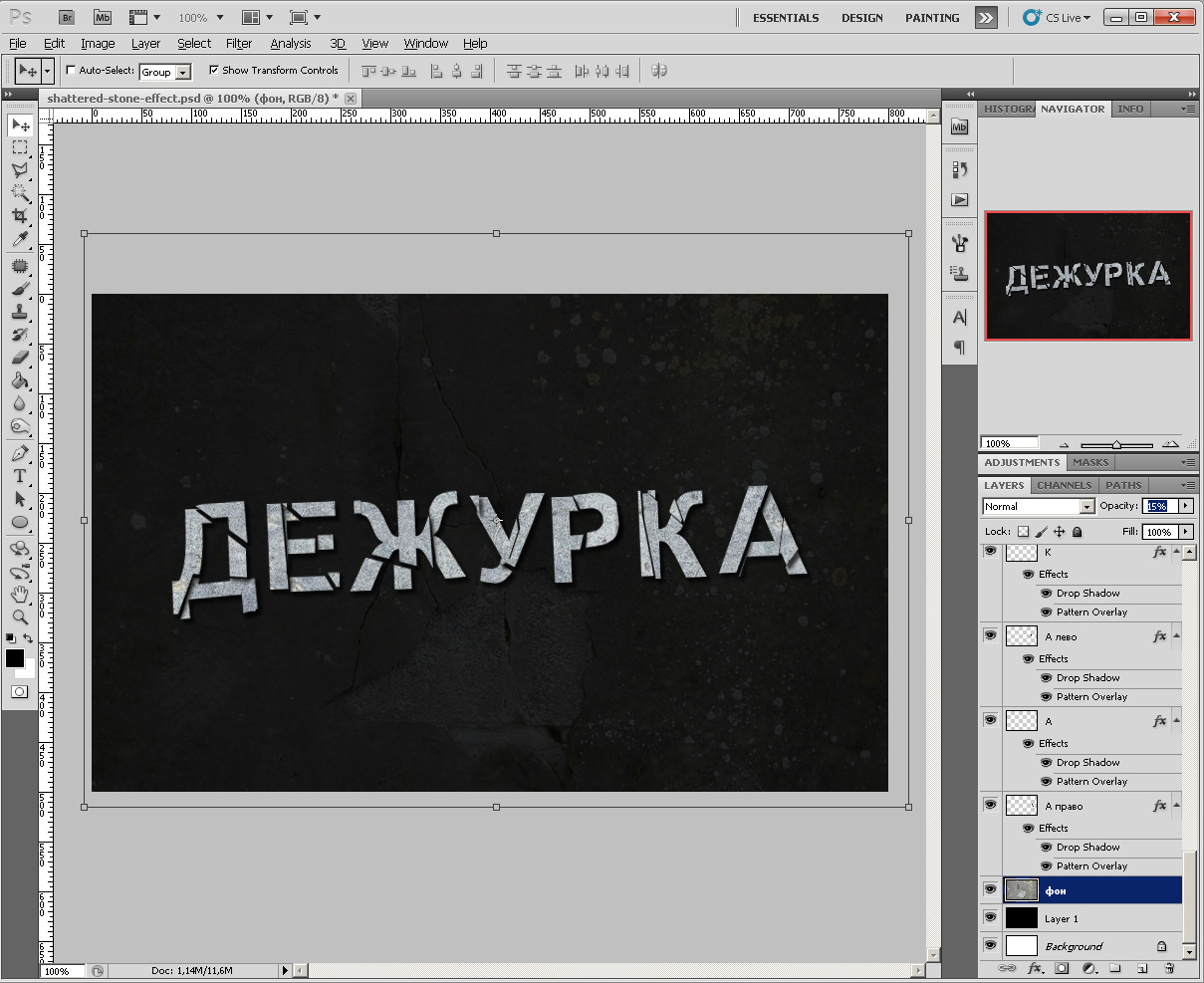Select the Eyedropper tool
The image size is (1204, 983).
[19, 238]
